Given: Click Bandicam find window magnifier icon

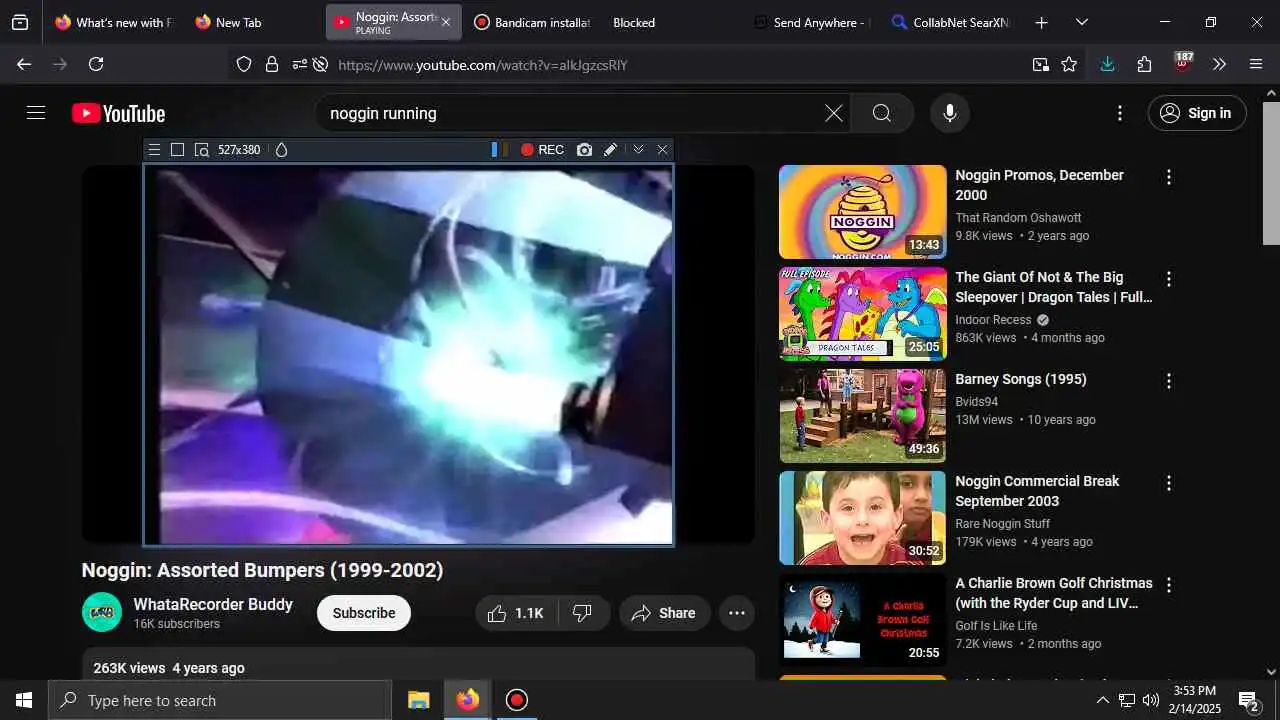Looking at the screenshot, I should point(201,150).
